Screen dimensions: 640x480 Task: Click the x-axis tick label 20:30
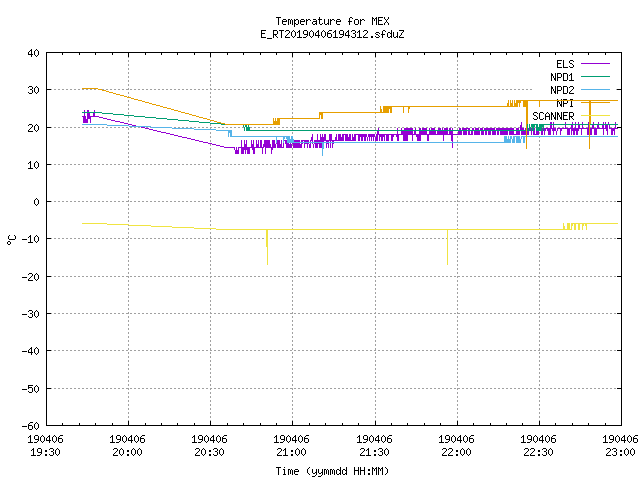pyautogui.click(x=209, y=452)
